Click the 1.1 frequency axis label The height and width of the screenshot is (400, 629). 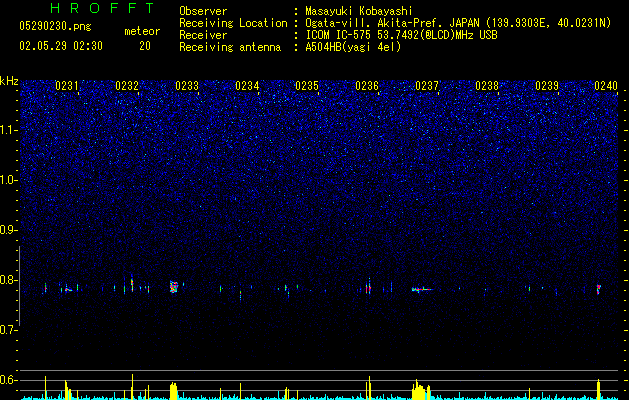8,130
